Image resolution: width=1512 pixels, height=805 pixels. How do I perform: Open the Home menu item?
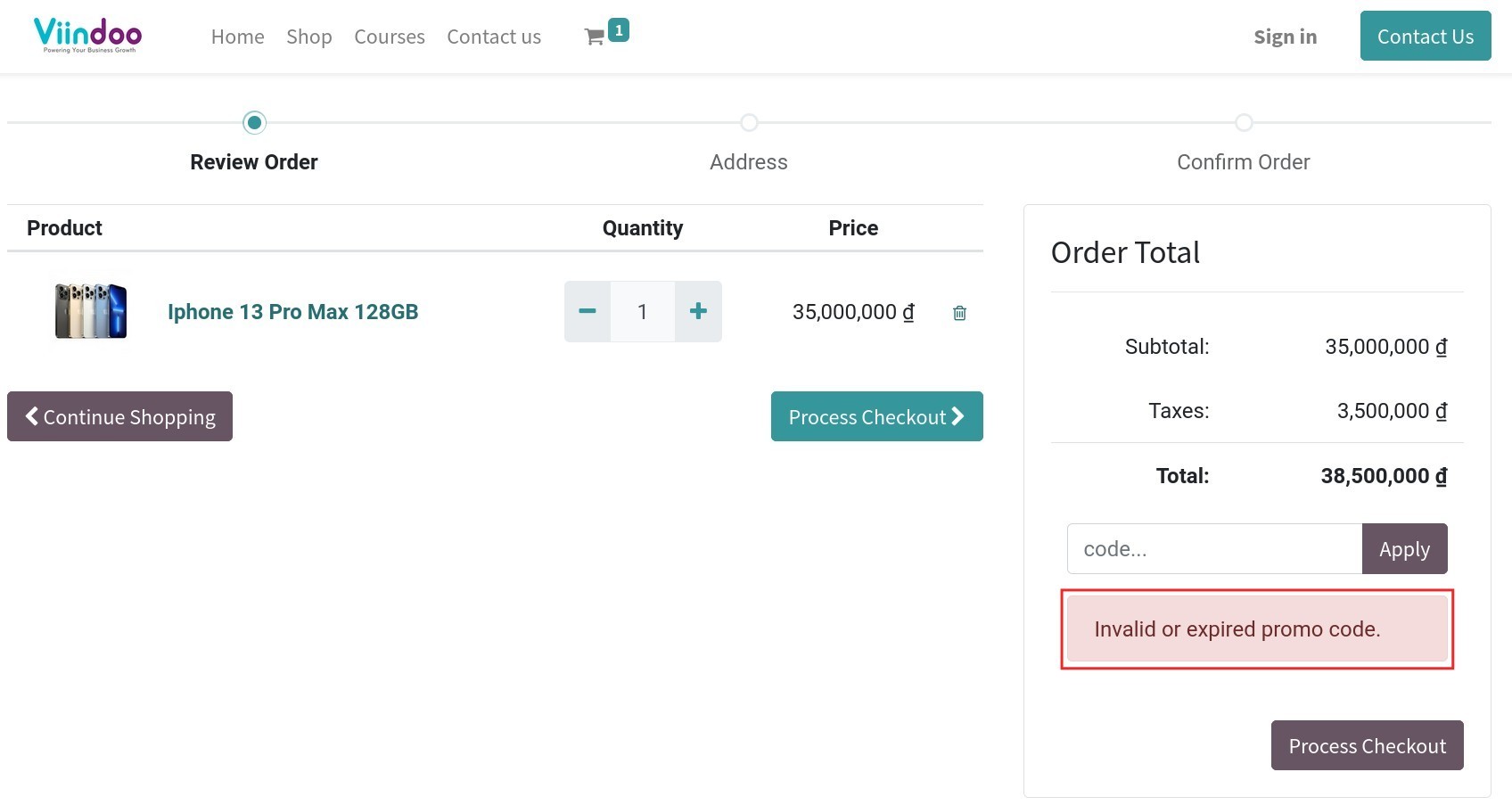[x=237, y=37]
